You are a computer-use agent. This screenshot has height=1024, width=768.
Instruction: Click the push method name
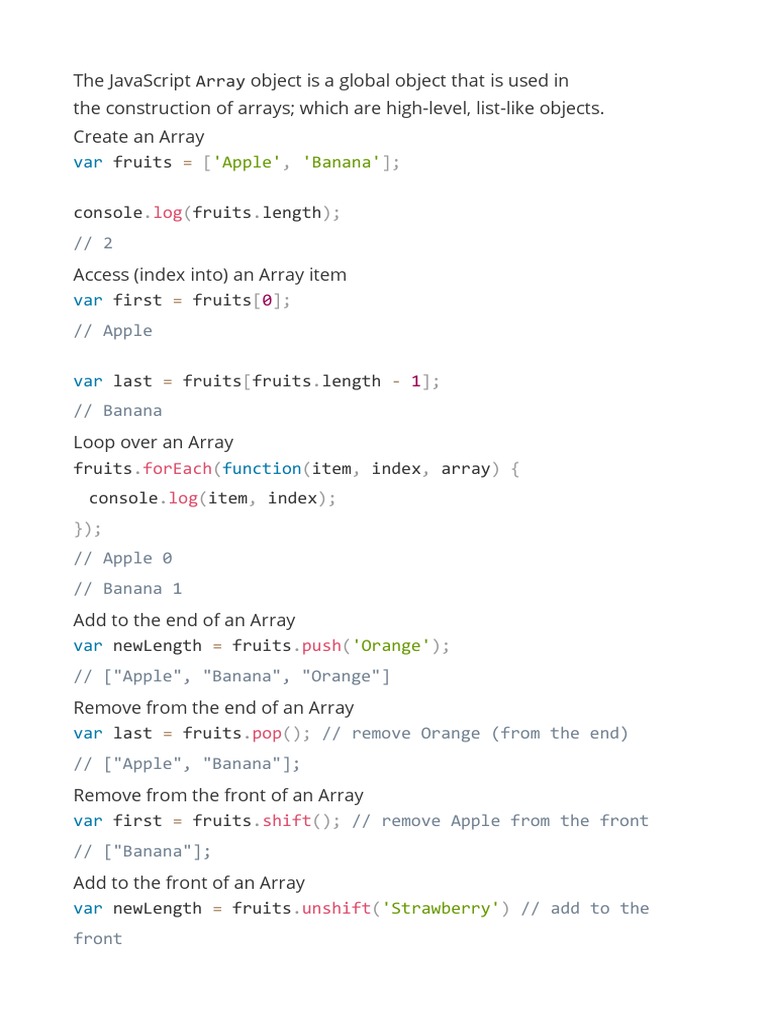coord(321,646)
